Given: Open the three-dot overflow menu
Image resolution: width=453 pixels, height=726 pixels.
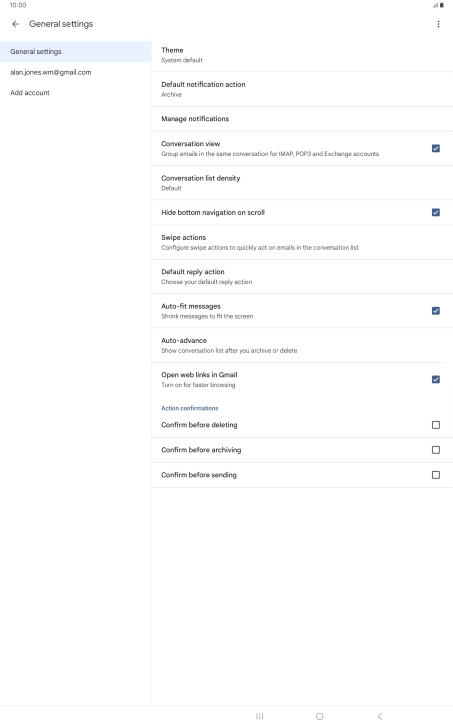Looking at the screenshot, I should tap(438, 24).
